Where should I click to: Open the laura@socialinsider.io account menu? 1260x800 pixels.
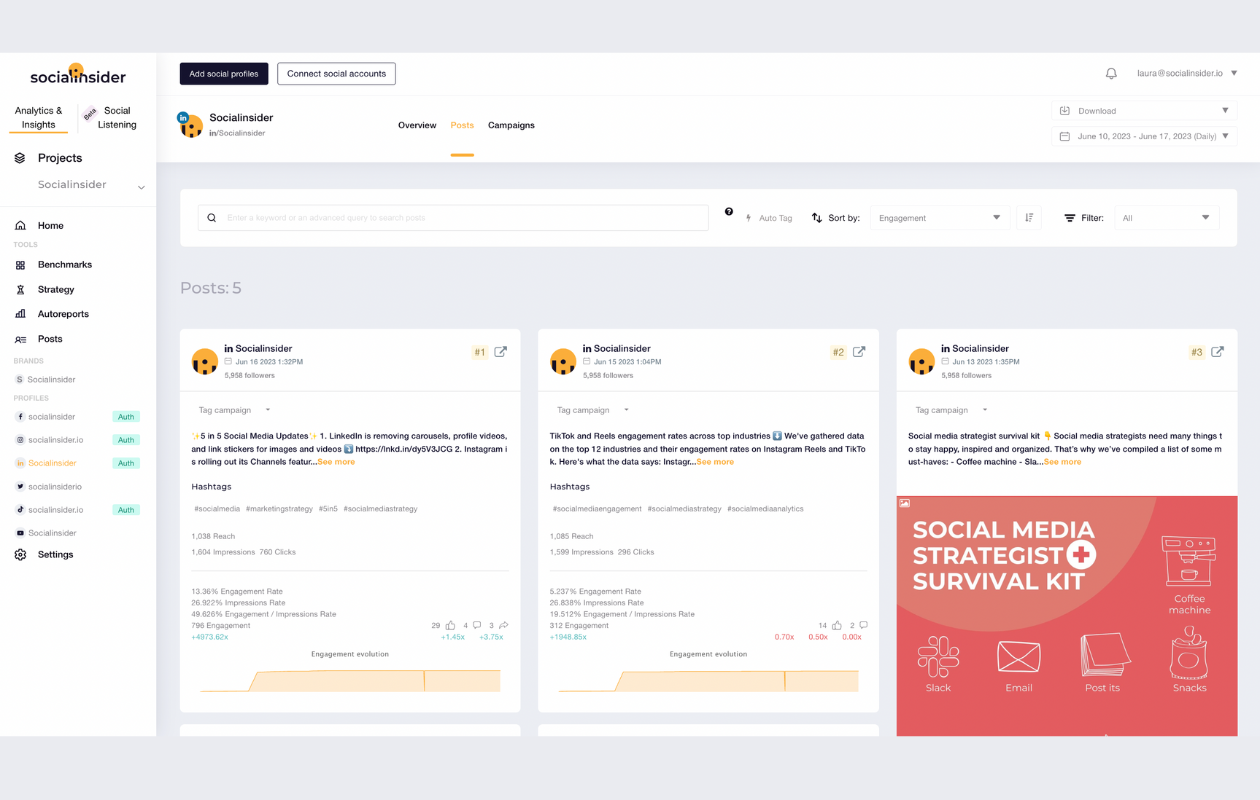(x=1187, y=73)
